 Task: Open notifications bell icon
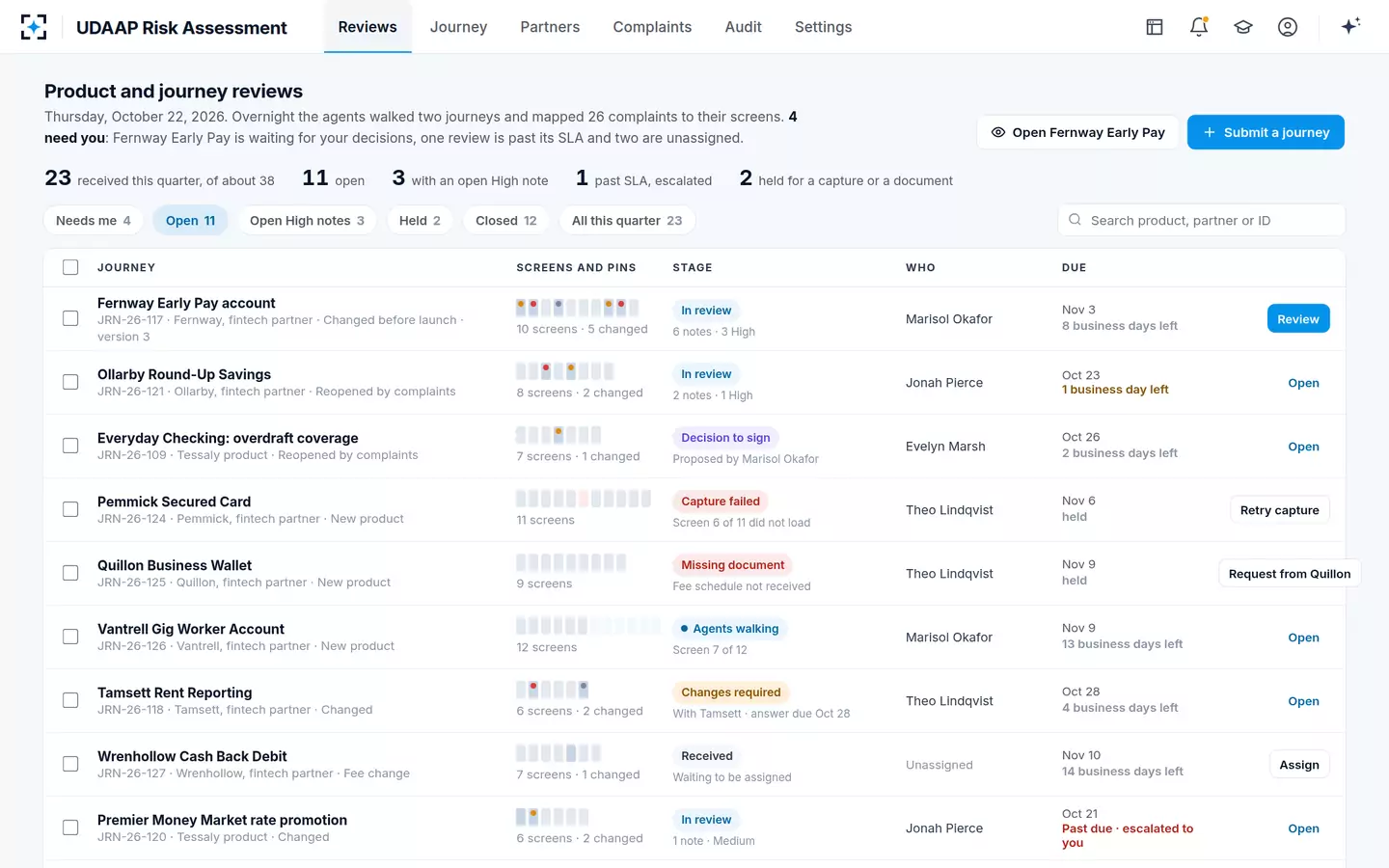click(1199, 27)
